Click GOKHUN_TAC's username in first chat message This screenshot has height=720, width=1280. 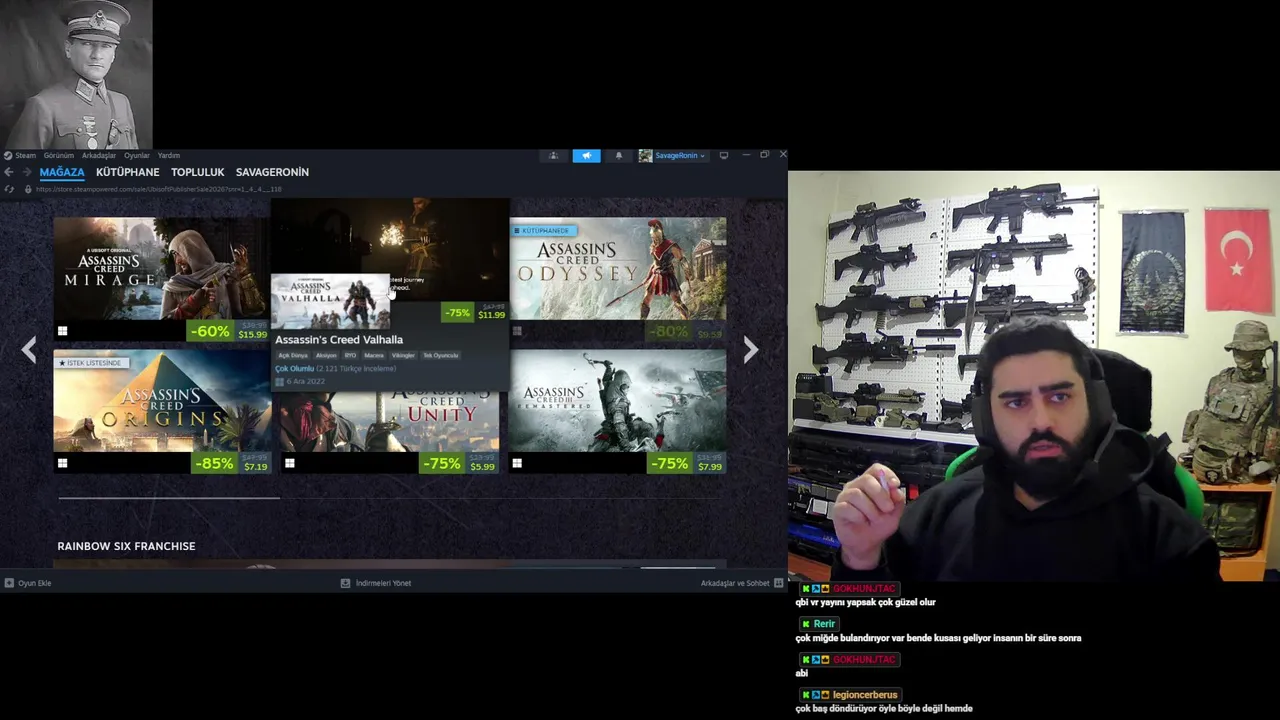(864, 589)
